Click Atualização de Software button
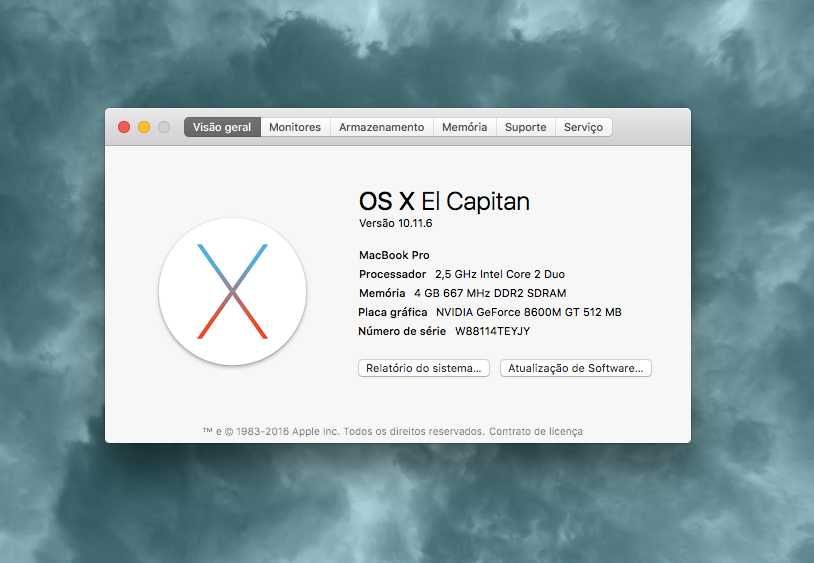Screen dimensions: 814x563 [x=576, y=368]
